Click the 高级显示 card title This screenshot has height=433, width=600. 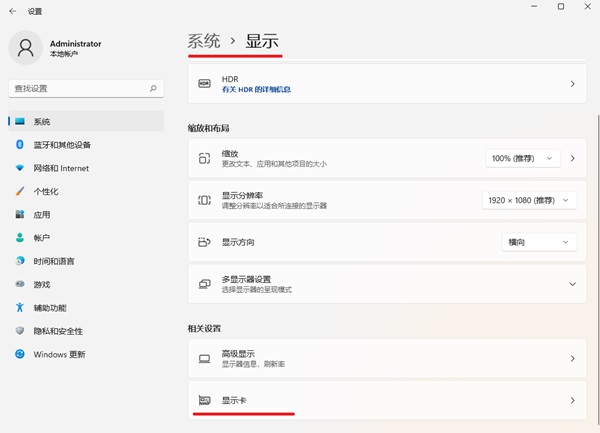pos(238,354)
